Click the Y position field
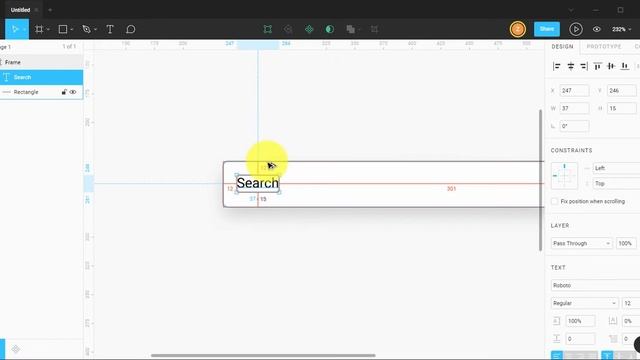640x360 pixels. pos(621,90)
